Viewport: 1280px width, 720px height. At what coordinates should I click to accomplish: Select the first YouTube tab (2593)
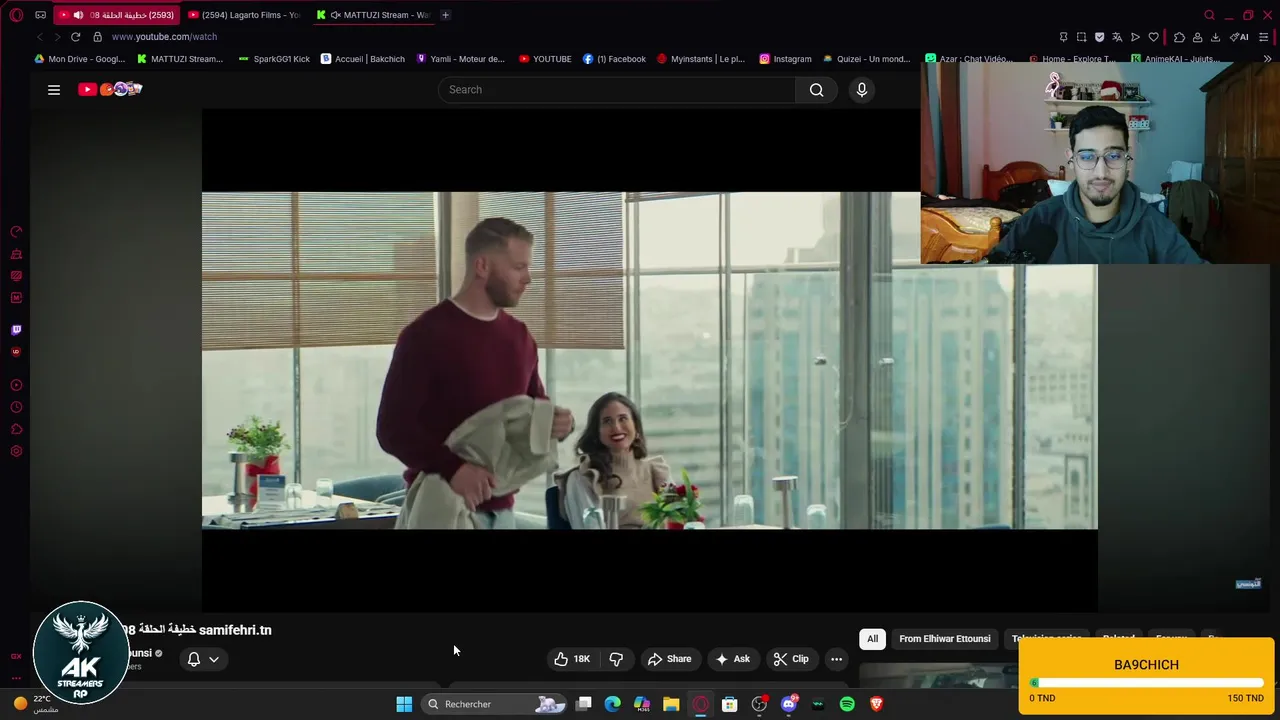(x=115, y=15)
